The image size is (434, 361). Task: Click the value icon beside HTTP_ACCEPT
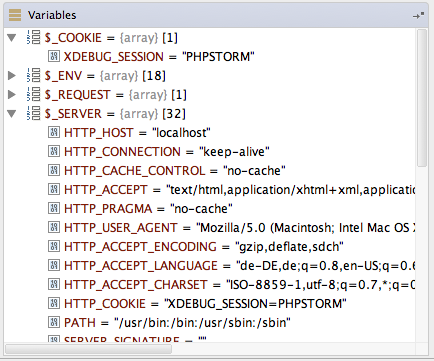pos(54,189)
